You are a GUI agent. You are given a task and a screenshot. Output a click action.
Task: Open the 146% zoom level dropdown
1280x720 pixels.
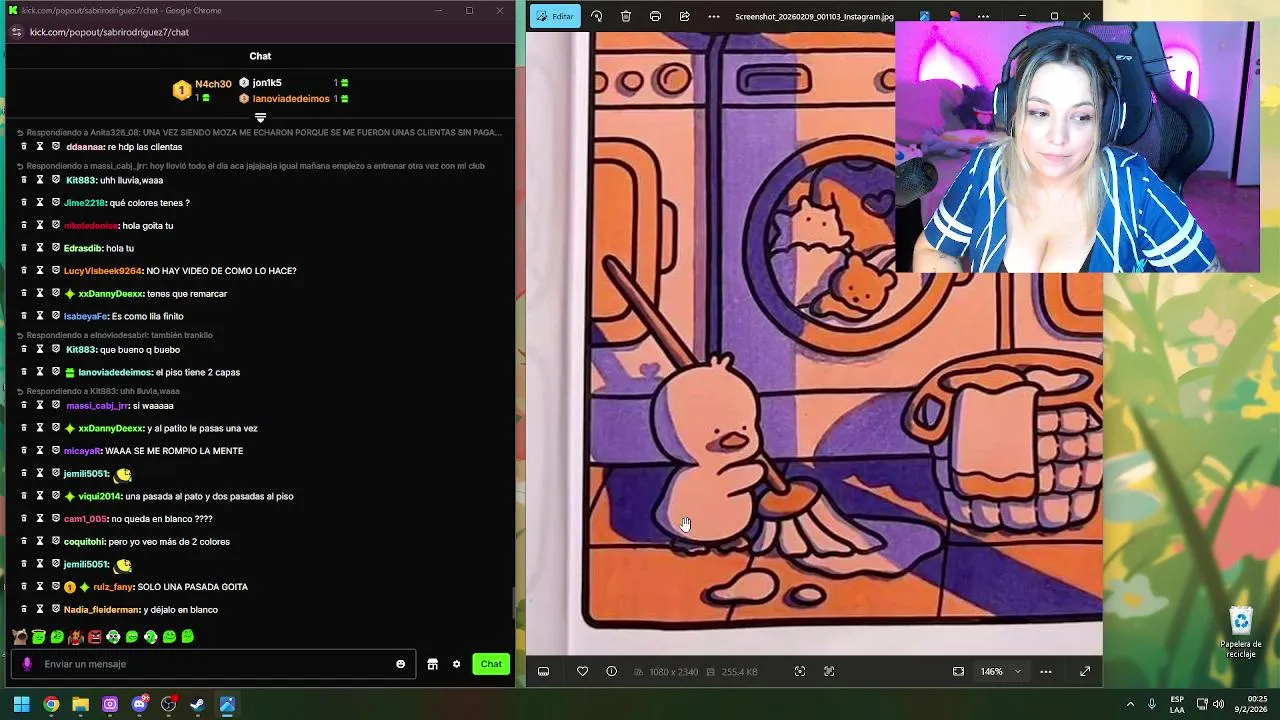[1000, 671]
